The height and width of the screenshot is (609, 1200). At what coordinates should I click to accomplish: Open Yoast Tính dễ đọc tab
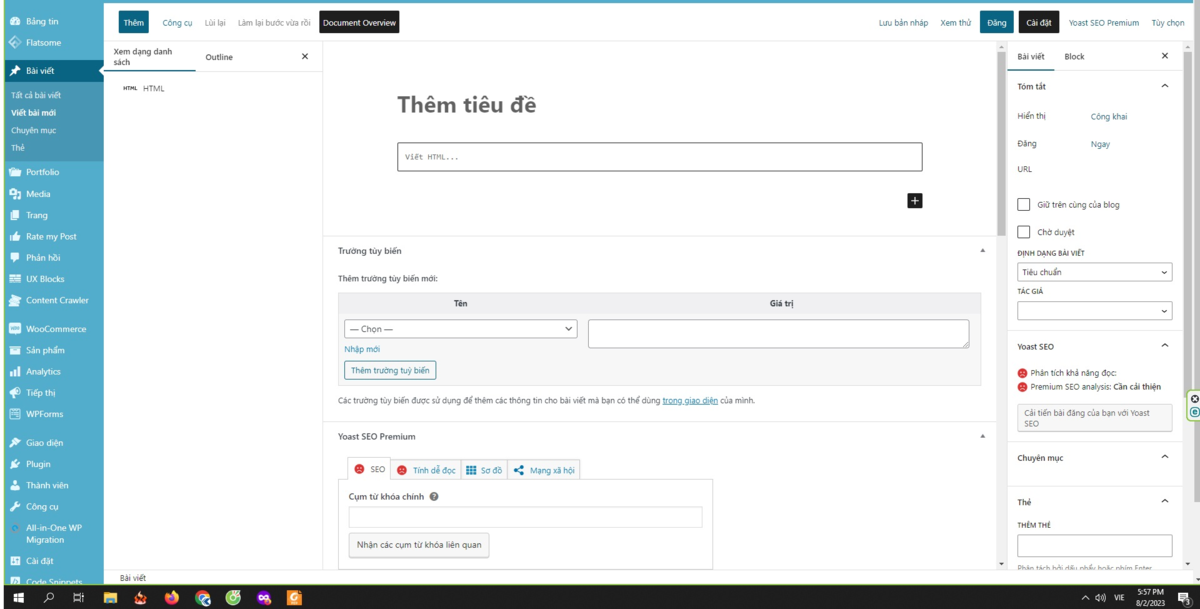[426, 469]
